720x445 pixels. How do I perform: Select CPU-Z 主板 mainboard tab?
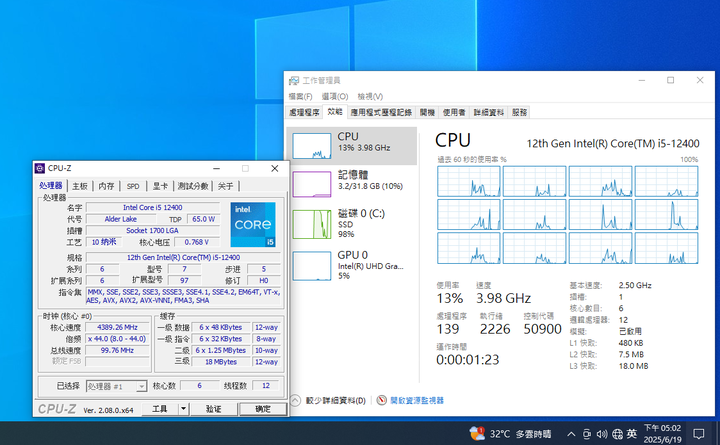80,186
